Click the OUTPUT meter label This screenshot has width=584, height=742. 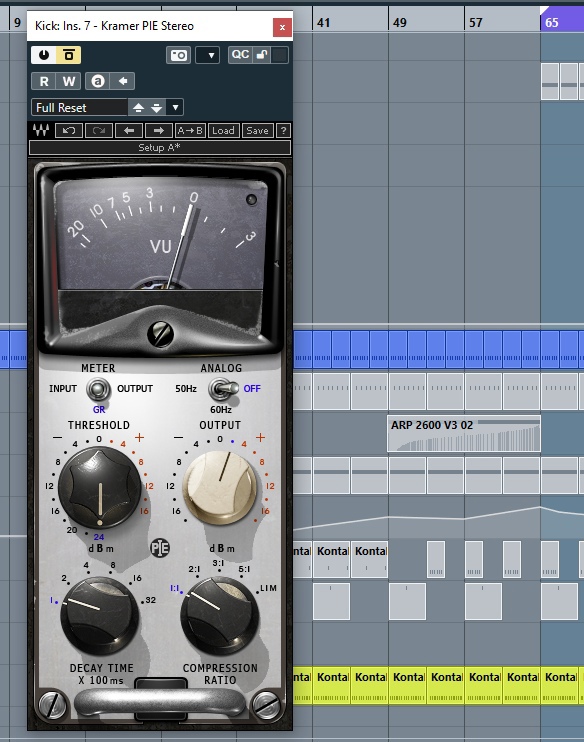click(x=135, y=389)
